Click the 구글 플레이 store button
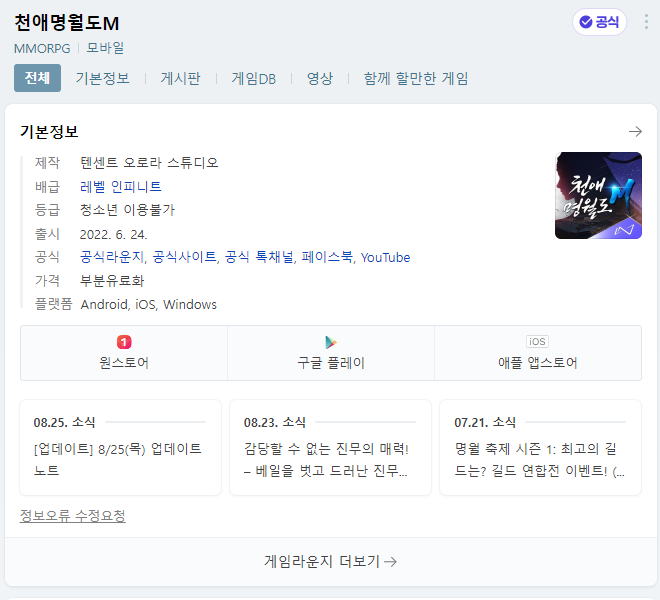The width and height of the screenshot is (660, 600). pos(331,353)
